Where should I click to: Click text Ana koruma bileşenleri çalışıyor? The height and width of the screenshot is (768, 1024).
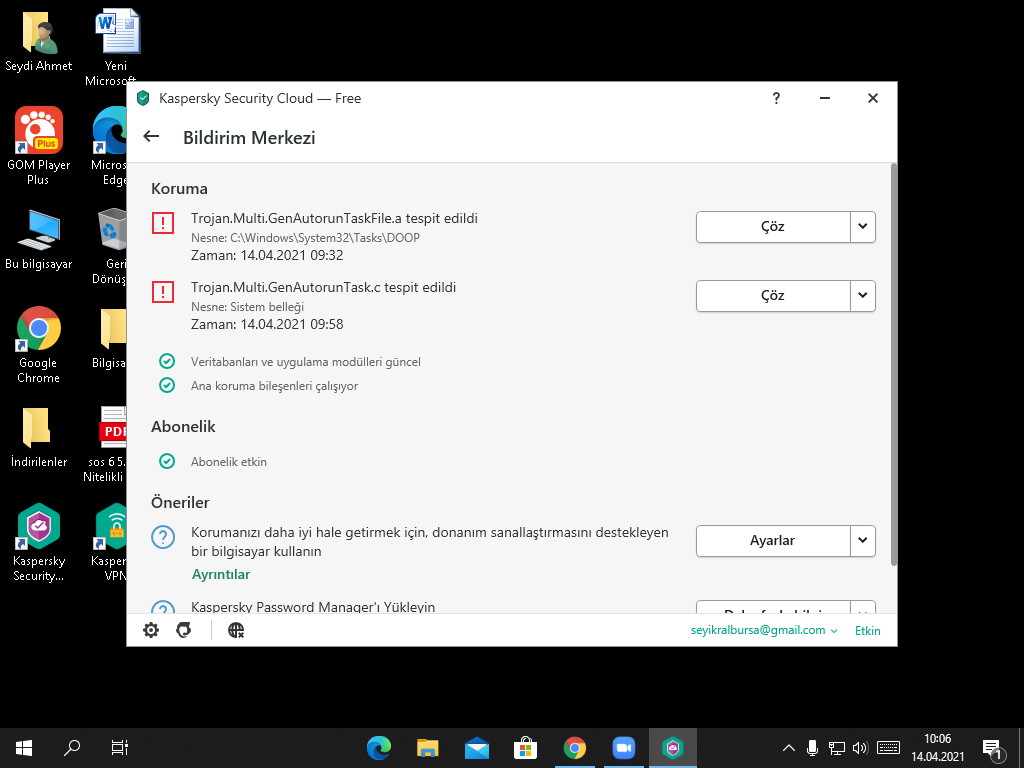coord(274,386)
